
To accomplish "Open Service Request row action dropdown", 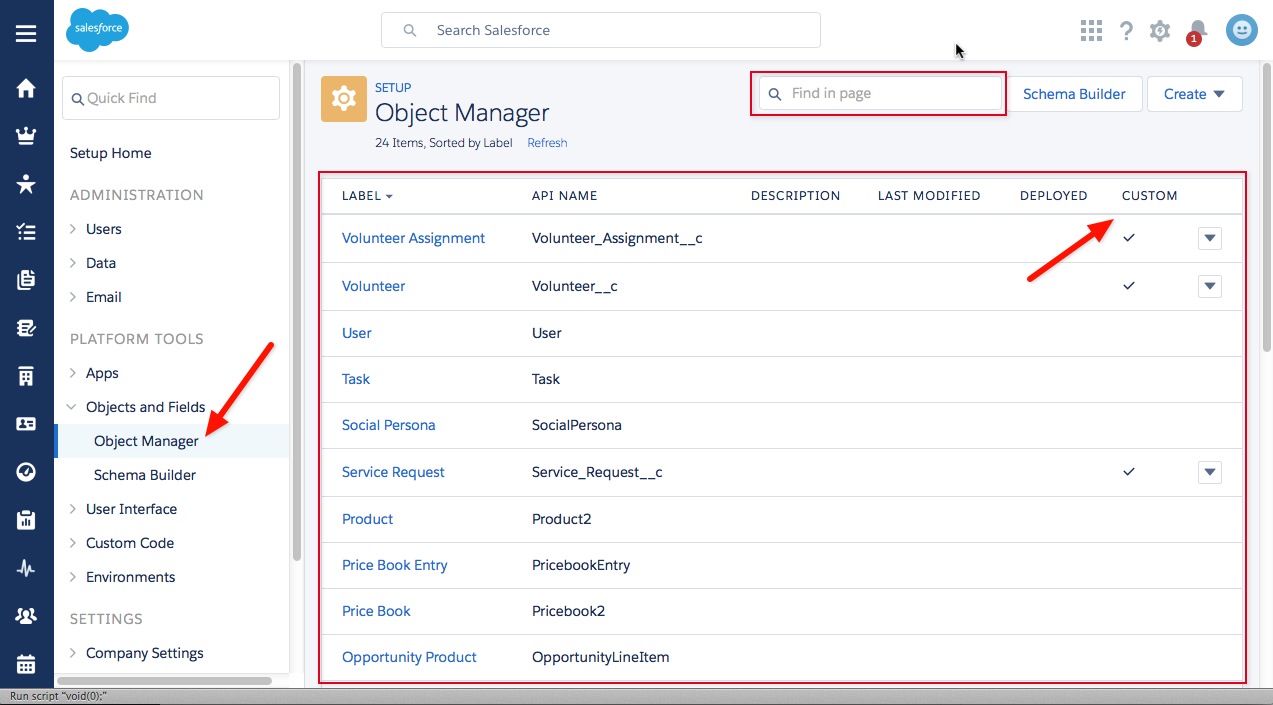I will (x=1209, y=472).
